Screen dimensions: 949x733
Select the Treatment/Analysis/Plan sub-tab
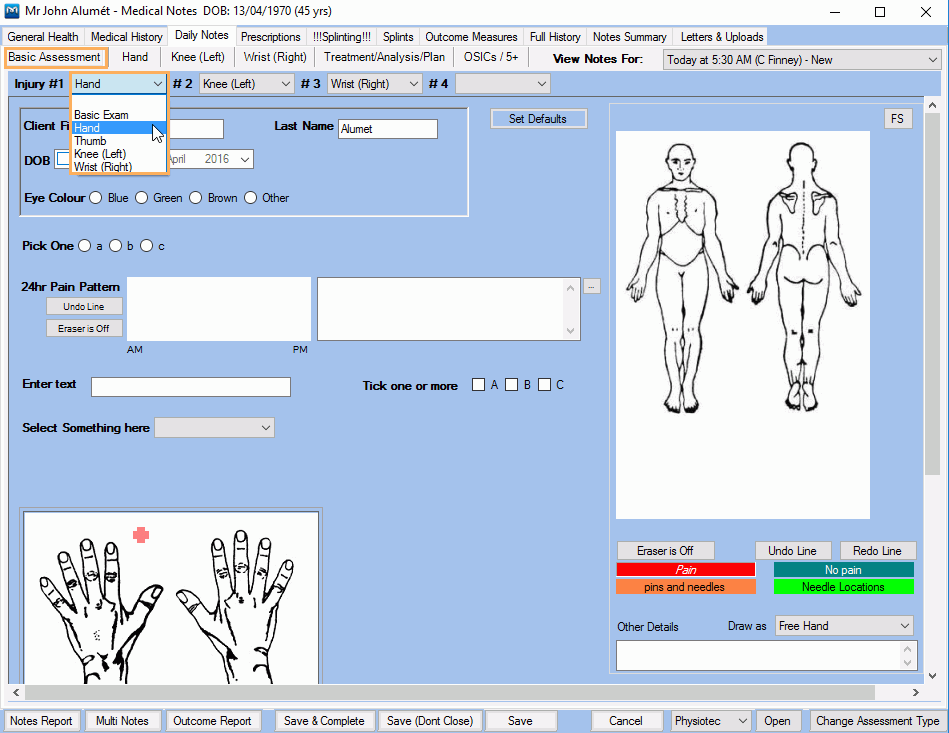(384, 57)
